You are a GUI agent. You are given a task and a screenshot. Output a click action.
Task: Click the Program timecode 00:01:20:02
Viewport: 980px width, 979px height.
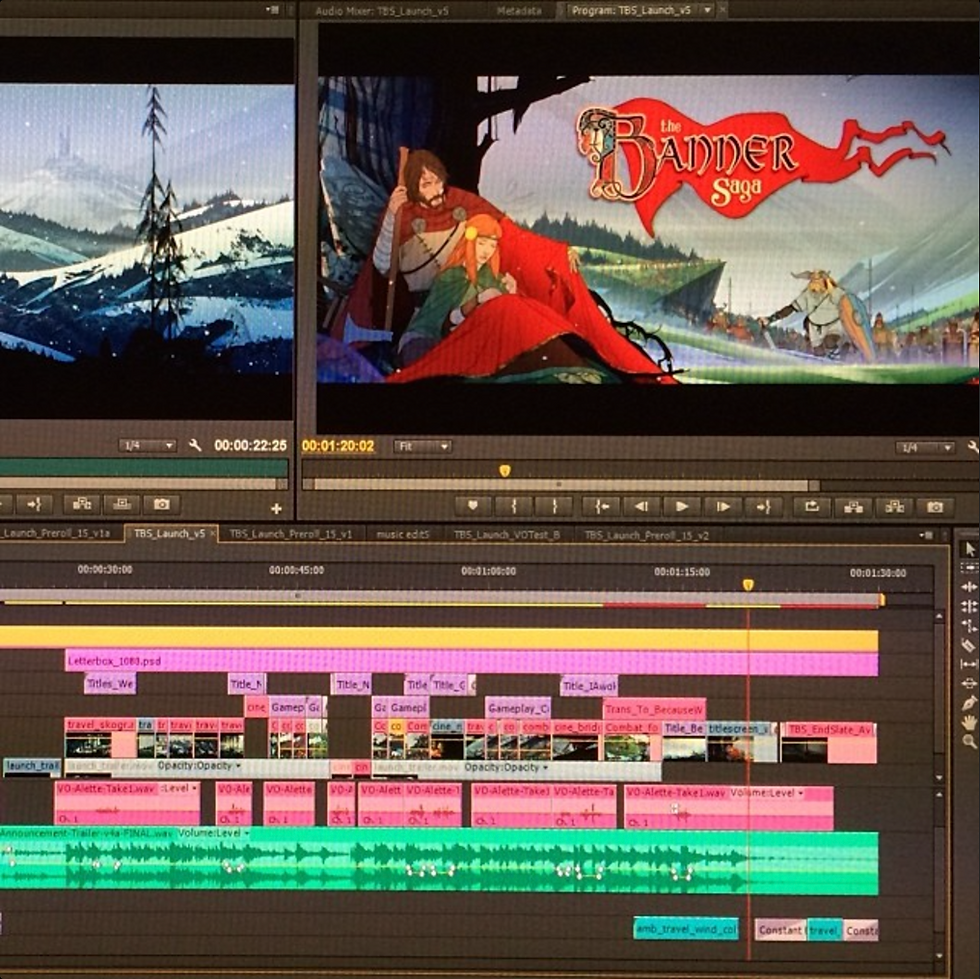(x=338, y=446)
